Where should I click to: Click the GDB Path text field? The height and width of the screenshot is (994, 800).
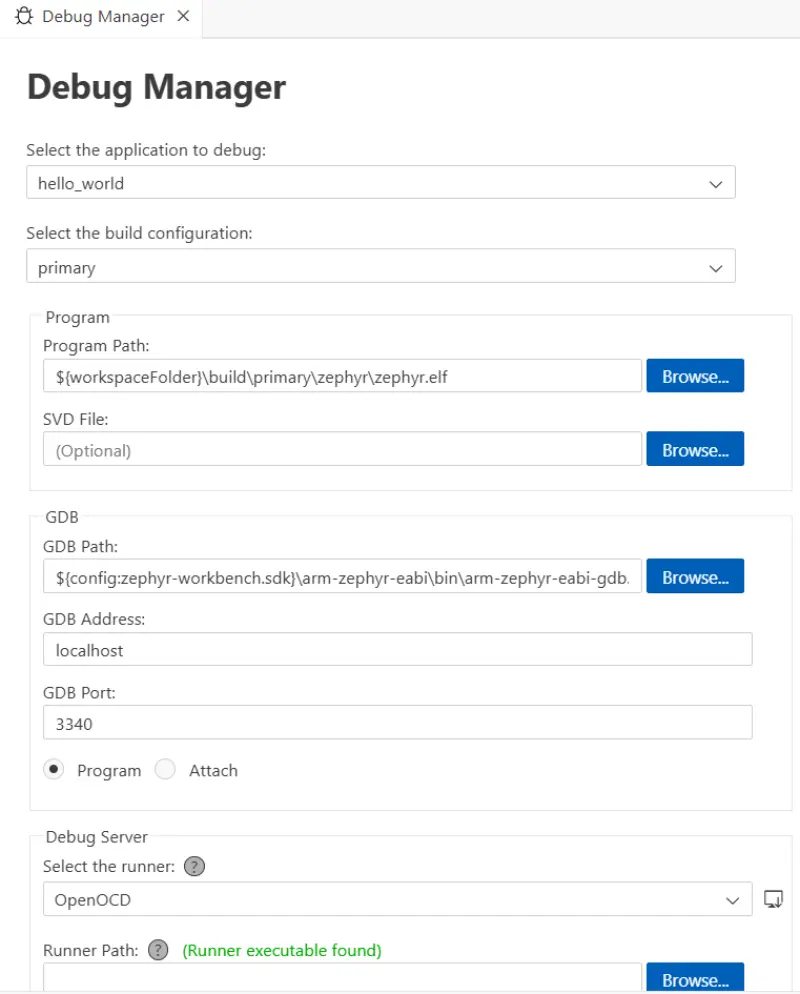[x=342, y=577]
